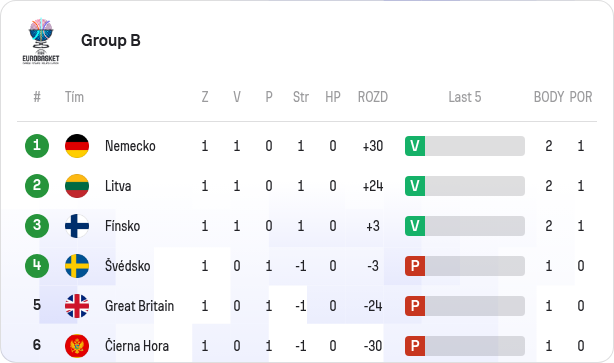Click the Germany flag icon

(77, 146)
